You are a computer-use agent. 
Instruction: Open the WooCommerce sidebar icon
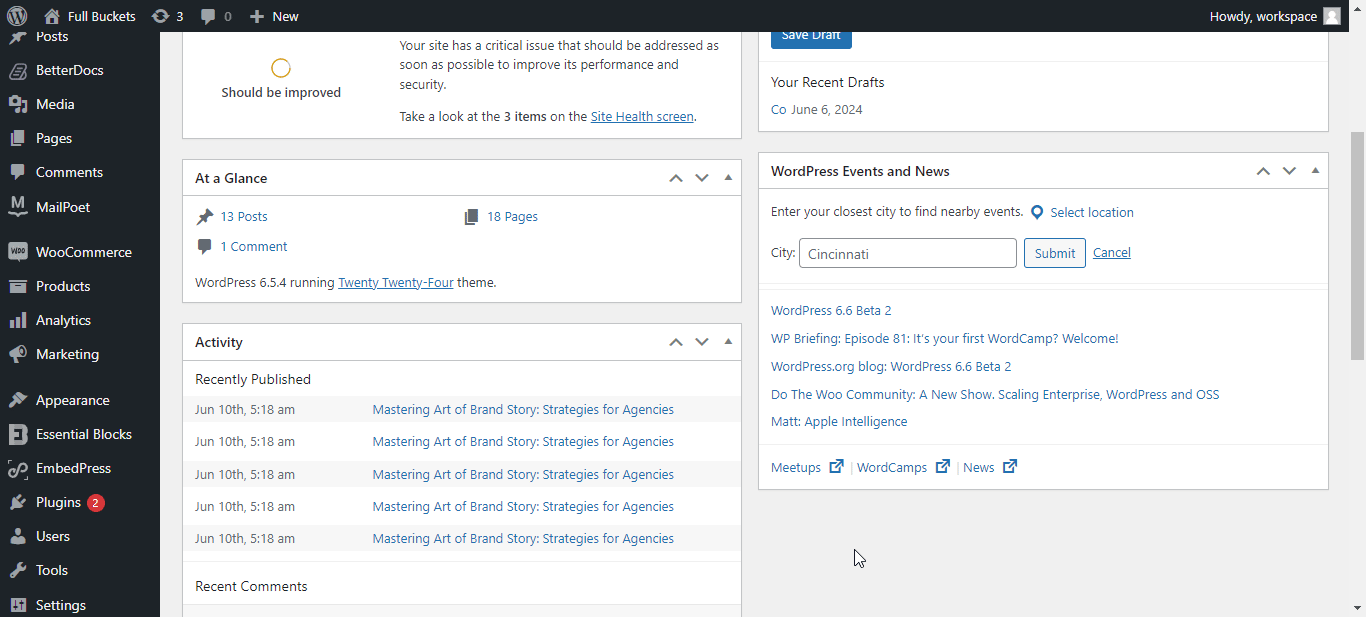pyautogui.click(x=18, y=252)
